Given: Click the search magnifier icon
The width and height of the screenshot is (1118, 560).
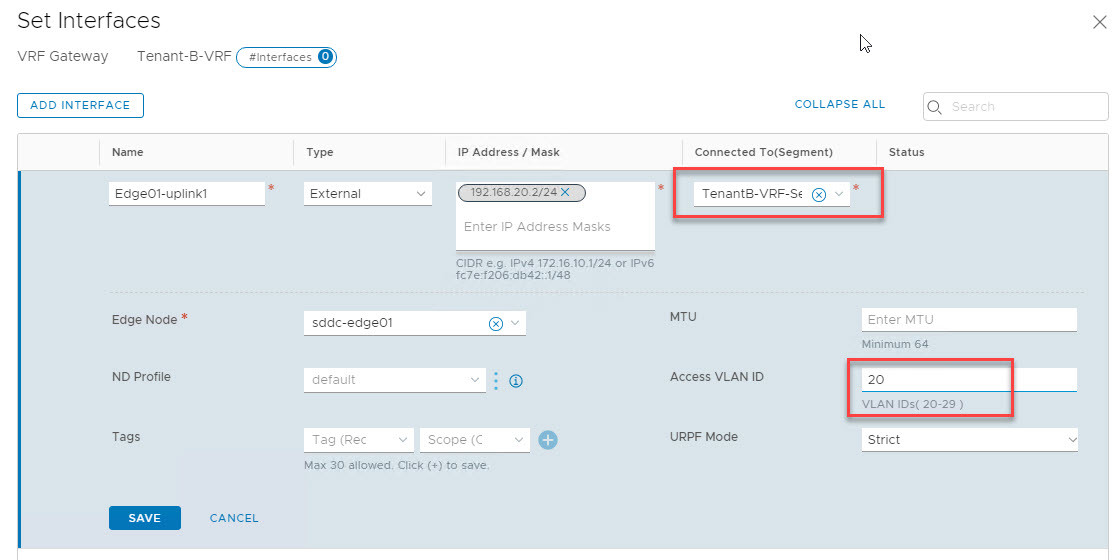Looking at the screenshot, I should (x=935, y=107).
